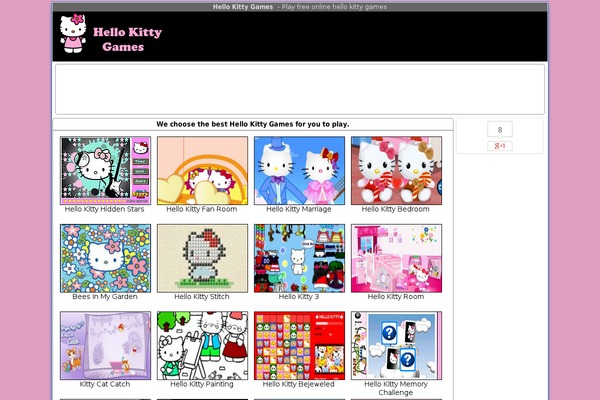Click the Hello Kitty Games logo
The image size is (600, 400).
[x=111, y=34]
